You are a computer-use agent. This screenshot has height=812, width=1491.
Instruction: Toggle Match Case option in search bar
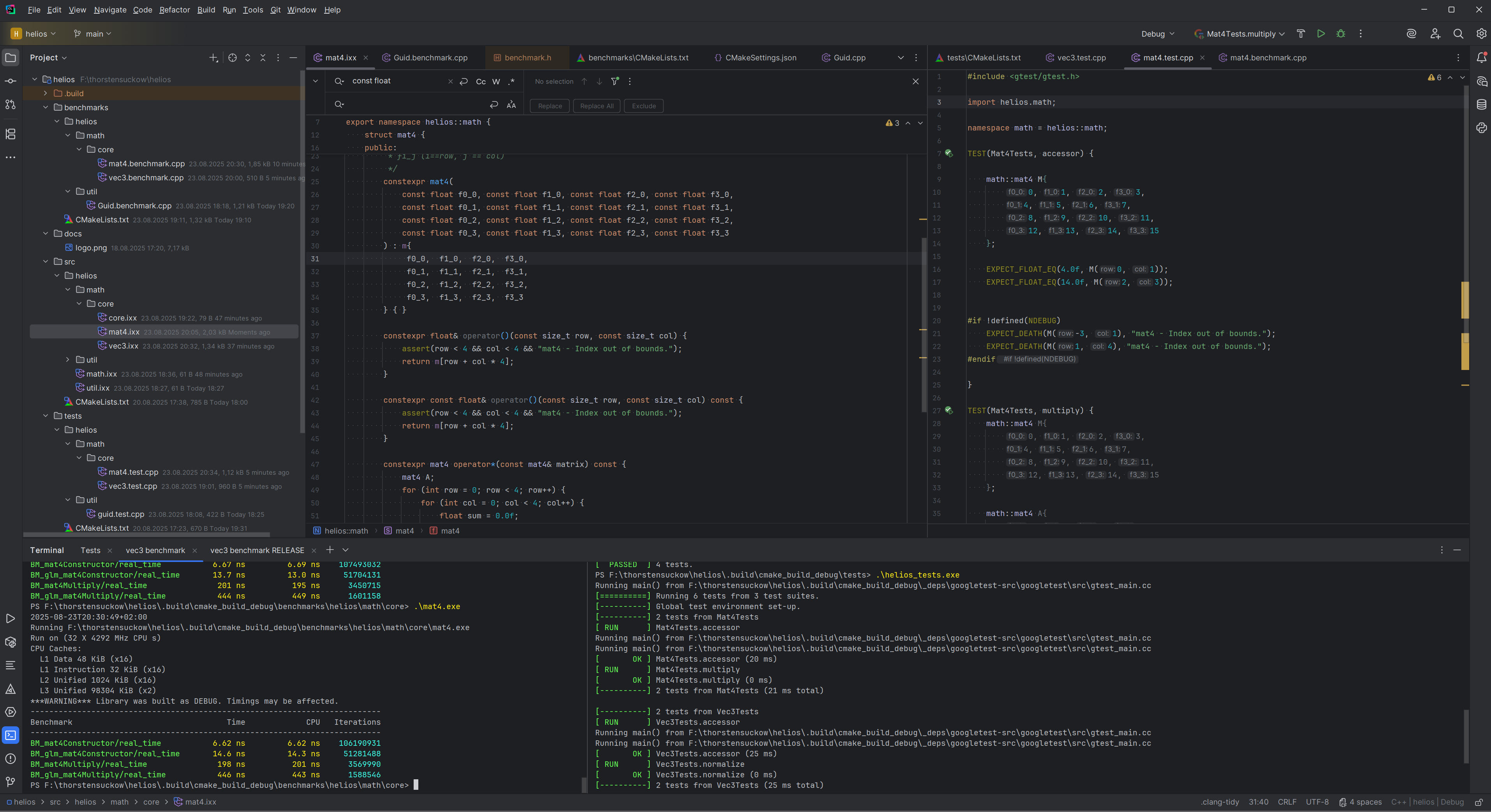pyautogui.click(x=480, y=82)
